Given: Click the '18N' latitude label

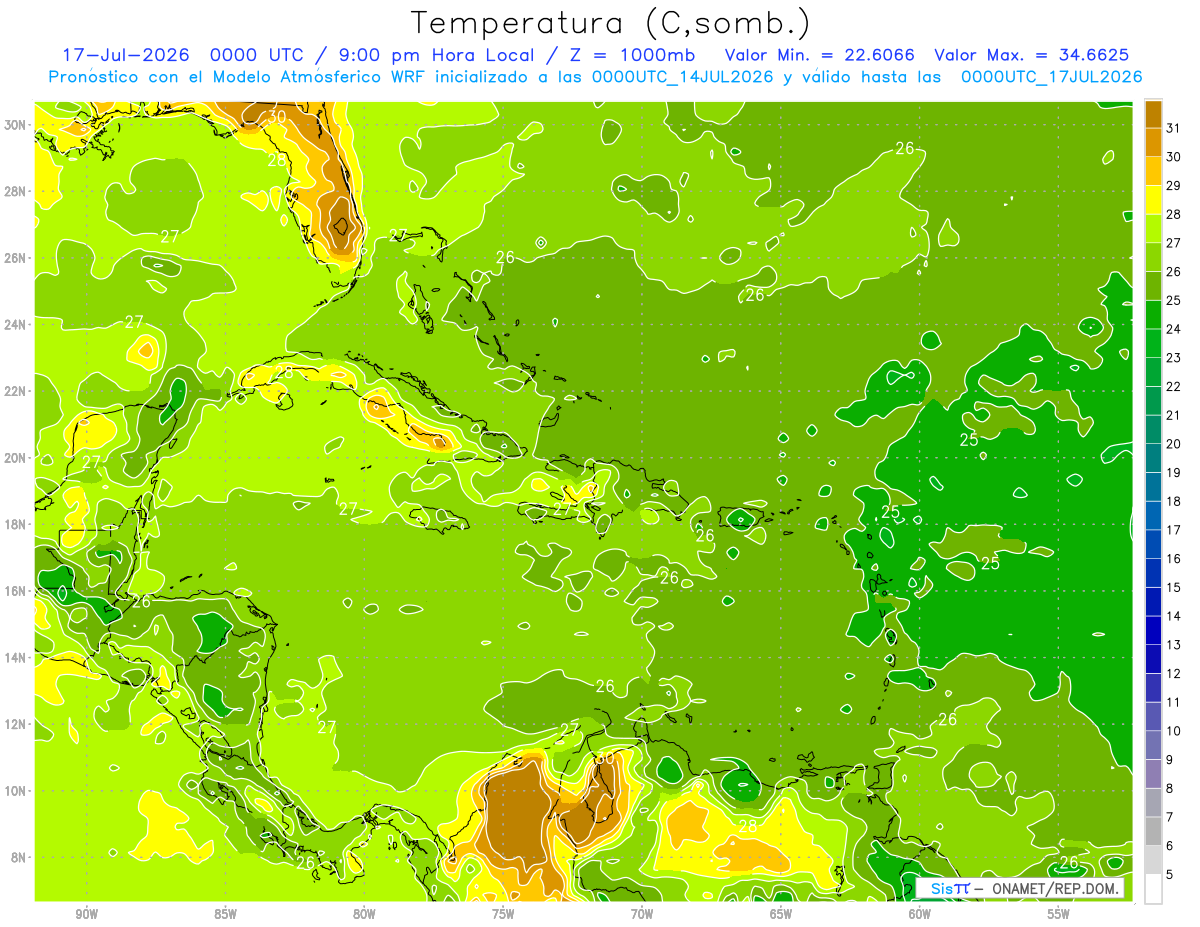Looking at the screenshot, I should [x=16, y=524].
